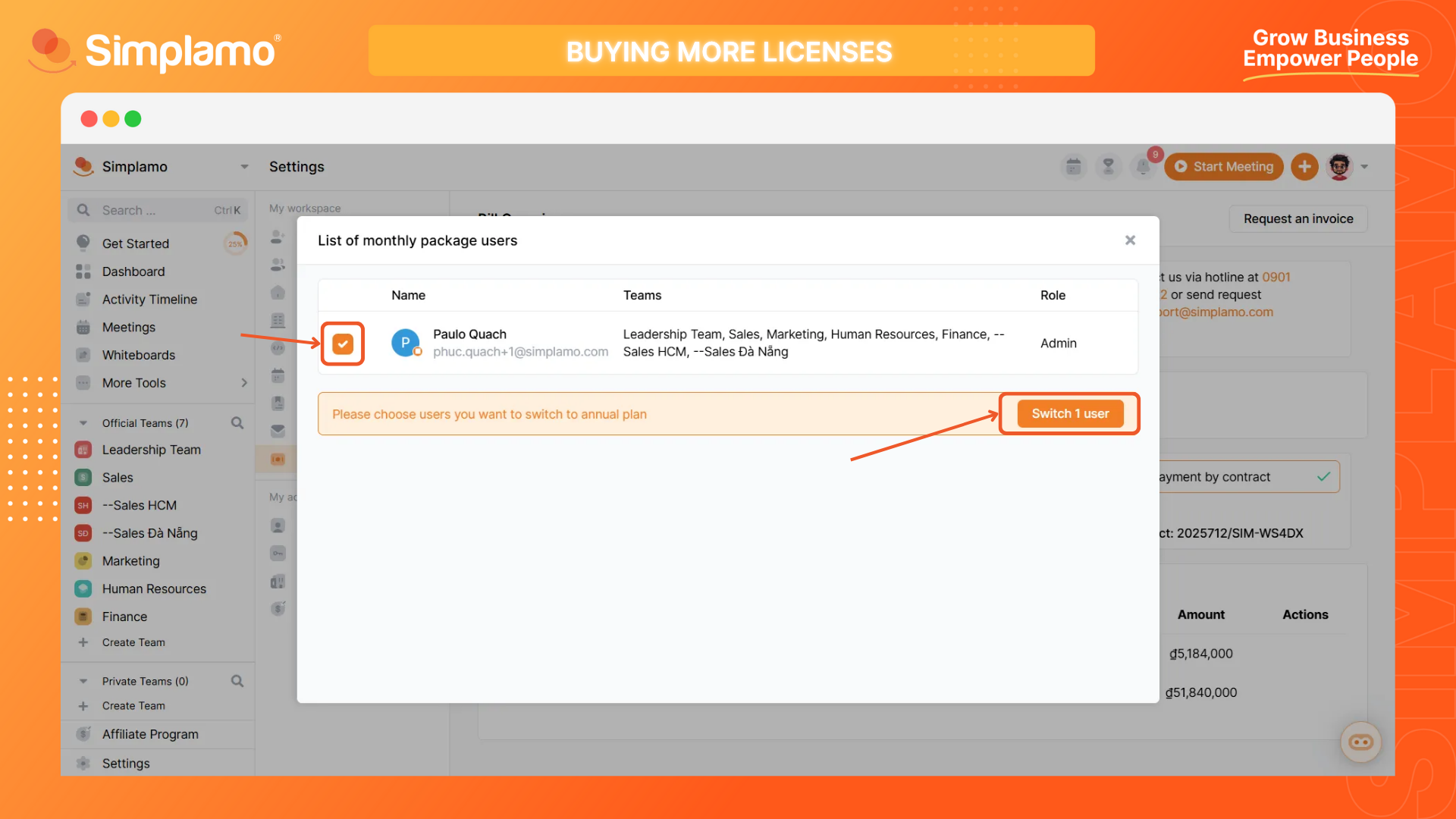Click the hourglass timer icon
1456x819 pixels.
[1108, 167]
